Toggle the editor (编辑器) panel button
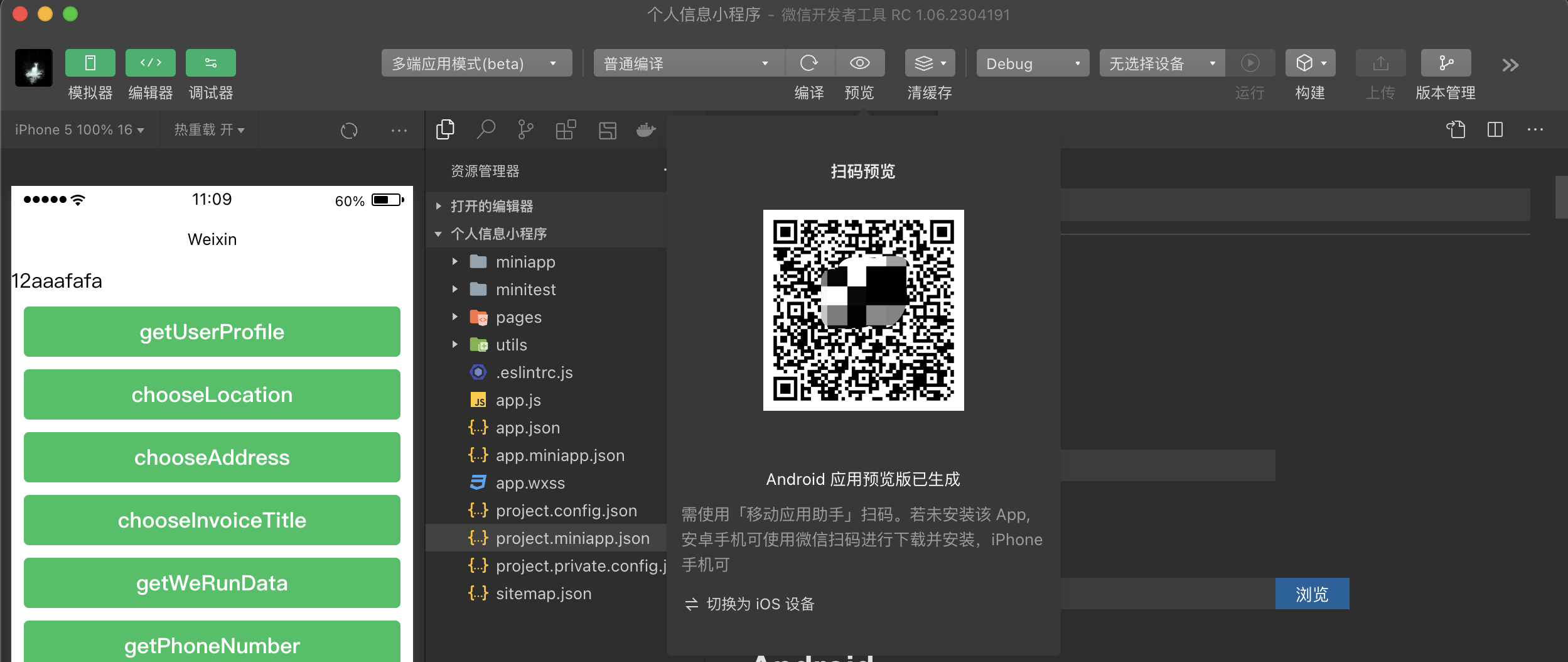 click(x=151, y=63)
